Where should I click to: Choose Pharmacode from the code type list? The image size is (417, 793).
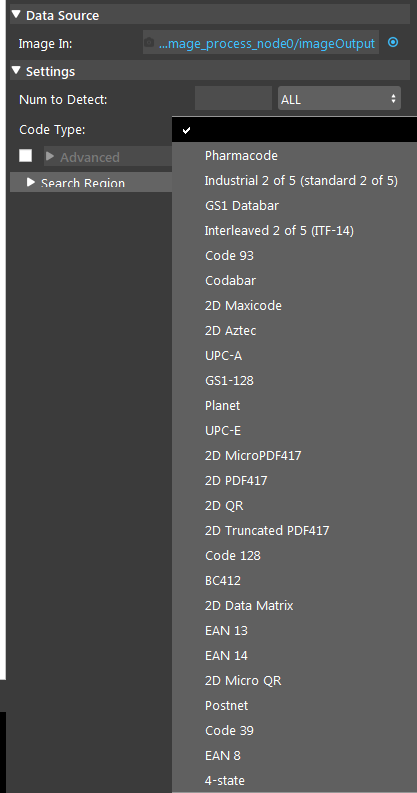click(x=241, y=156)
